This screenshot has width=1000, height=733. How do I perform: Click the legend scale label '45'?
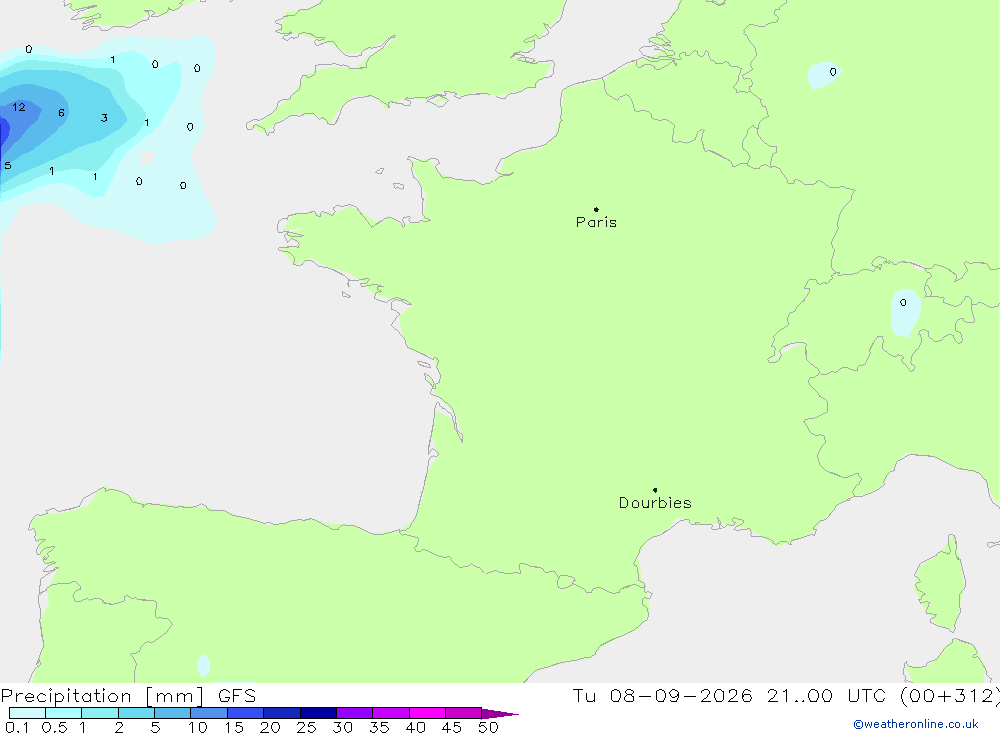point(452,727)
